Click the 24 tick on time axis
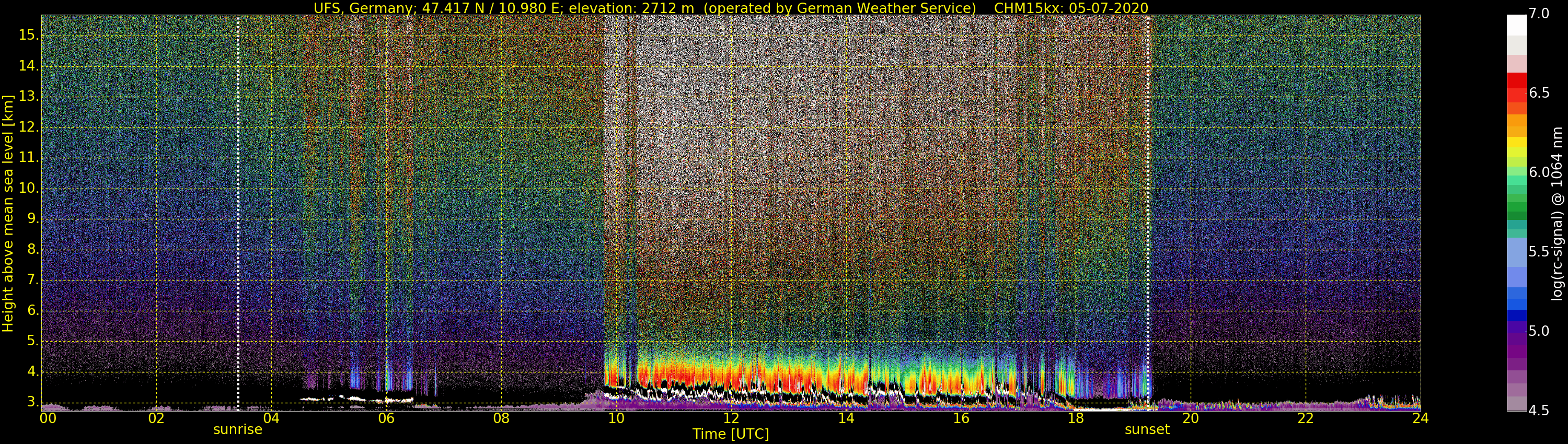Screen dimensions: 1568x444 pos(1420,418)
